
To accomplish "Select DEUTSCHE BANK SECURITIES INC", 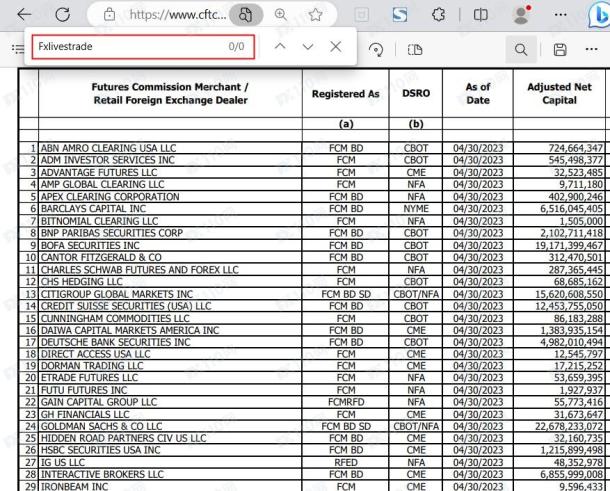I will pyautogui.click(x=116, y=342).
